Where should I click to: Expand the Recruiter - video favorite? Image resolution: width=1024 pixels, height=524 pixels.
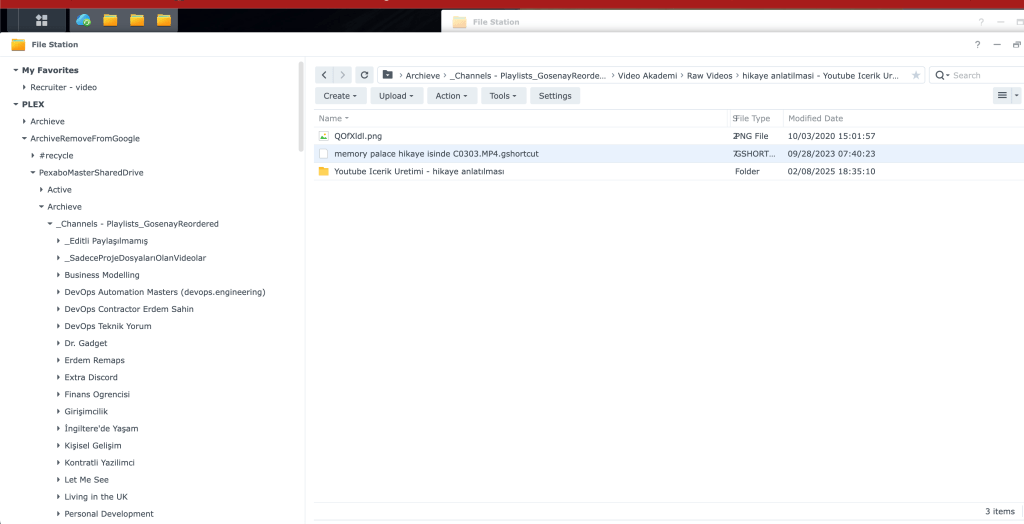click(24, 87)
